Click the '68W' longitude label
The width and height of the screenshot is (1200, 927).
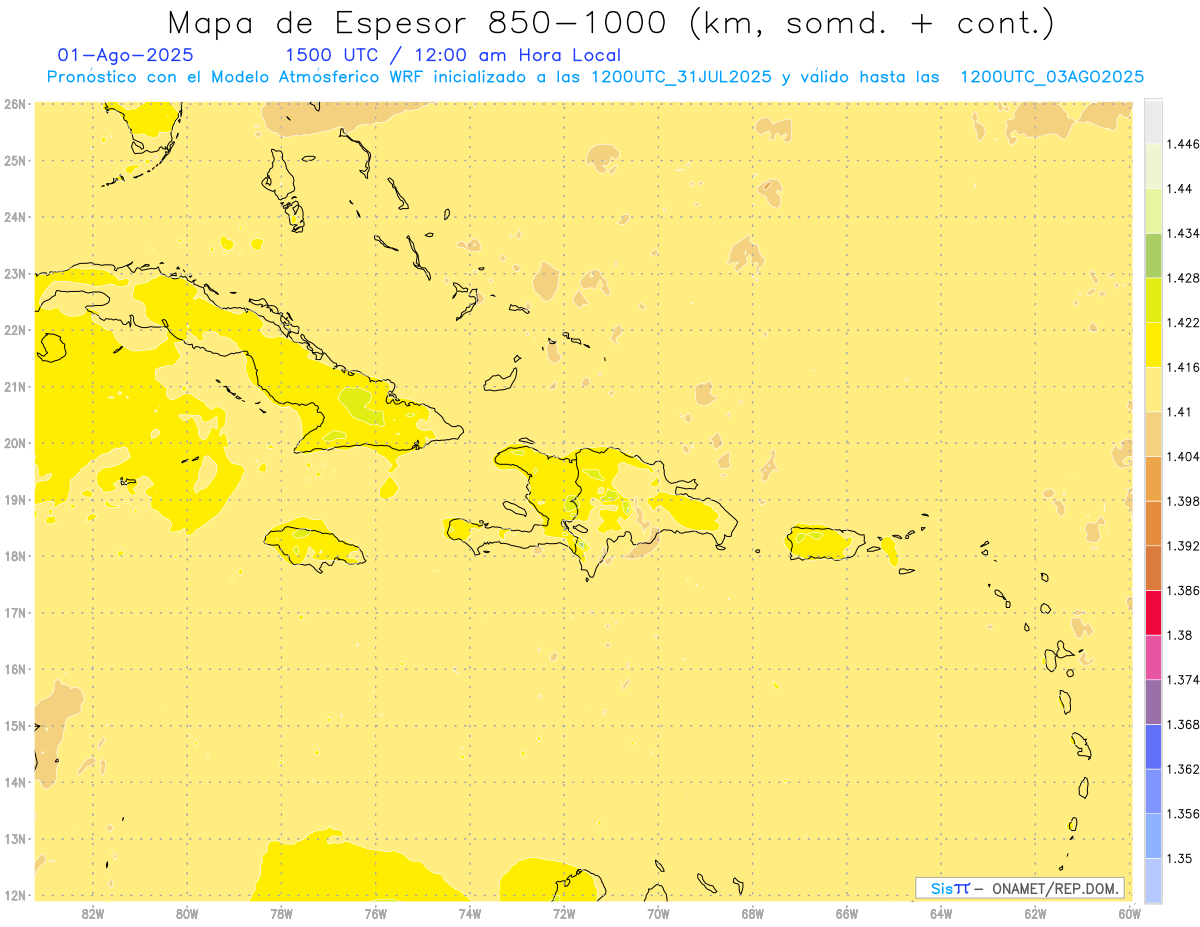pyautogui.click(x=753, y=914)
